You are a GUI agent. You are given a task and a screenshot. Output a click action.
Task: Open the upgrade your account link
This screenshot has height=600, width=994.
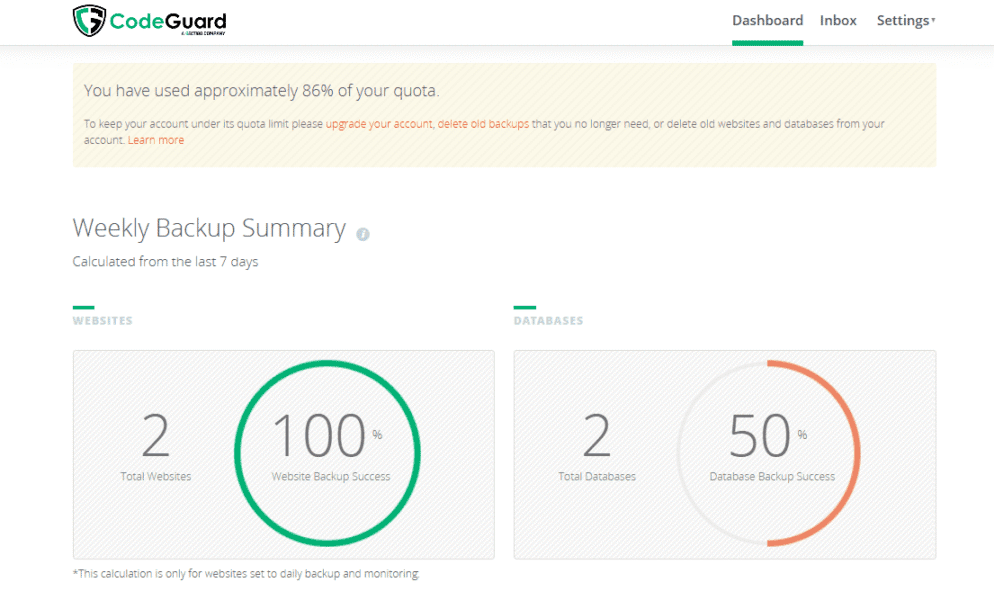tap(375, 123)
